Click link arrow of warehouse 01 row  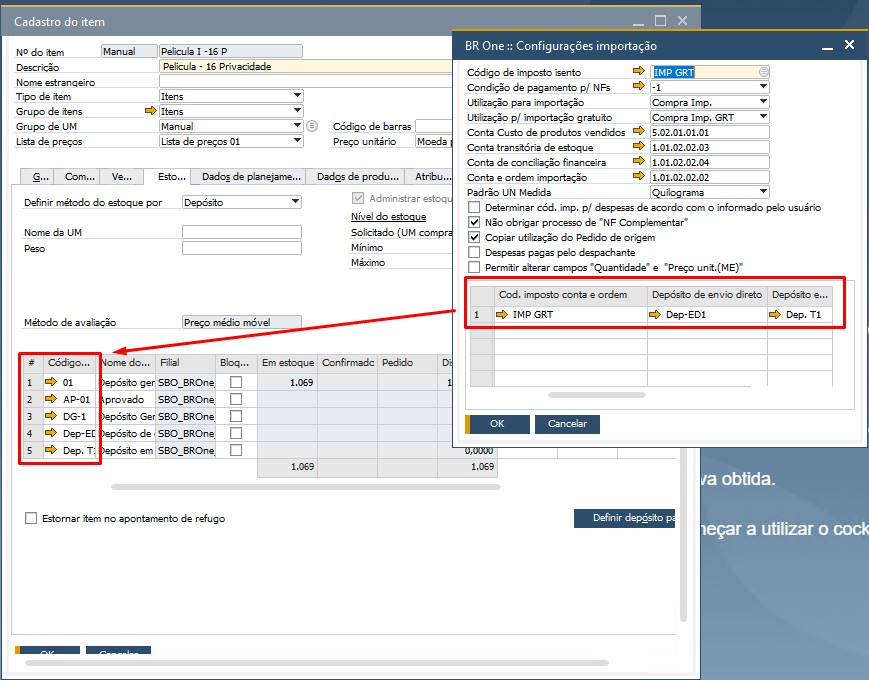pyautogui.click(x=51, y=381)
